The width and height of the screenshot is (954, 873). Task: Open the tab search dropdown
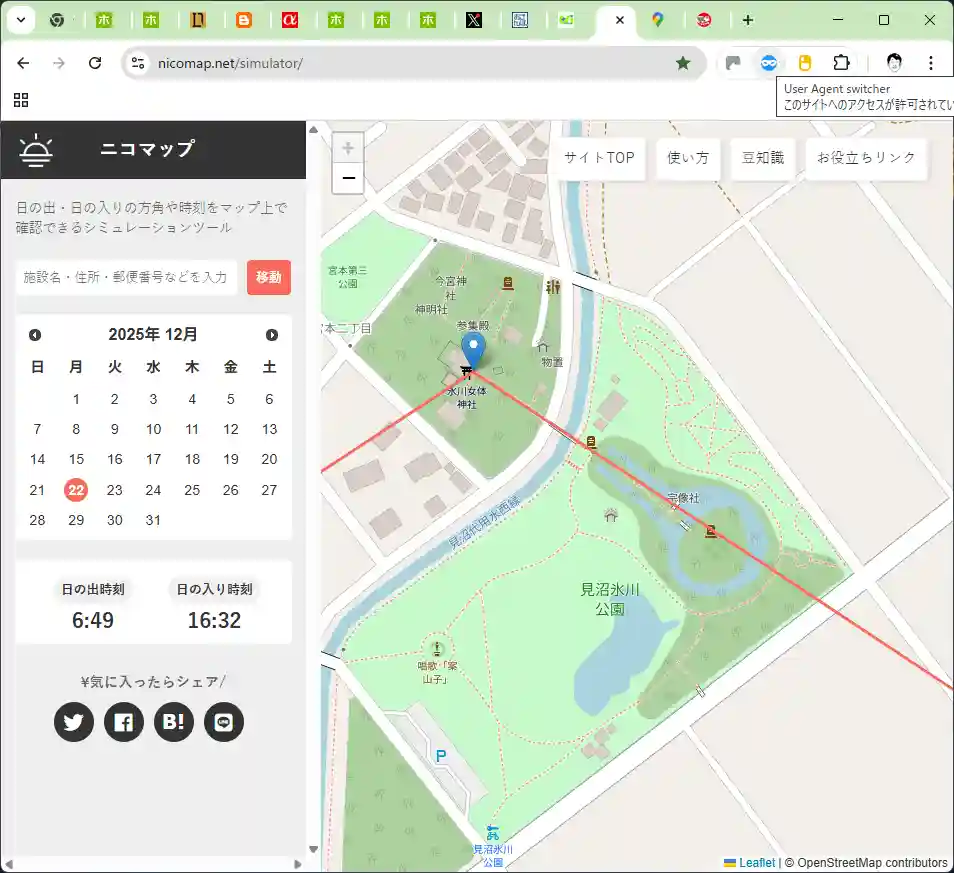pyautogui.click(x=20, y=20)
